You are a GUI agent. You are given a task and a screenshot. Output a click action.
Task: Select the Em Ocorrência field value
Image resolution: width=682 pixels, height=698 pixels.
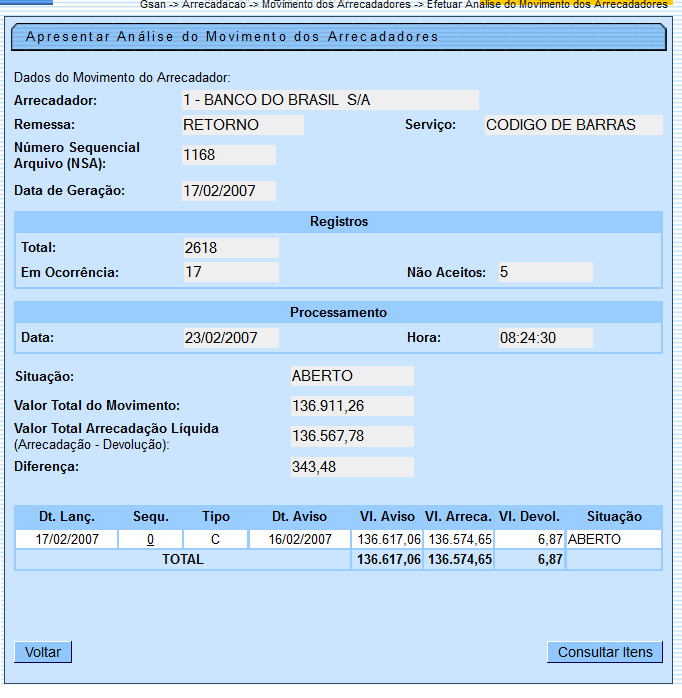[230, 272]
